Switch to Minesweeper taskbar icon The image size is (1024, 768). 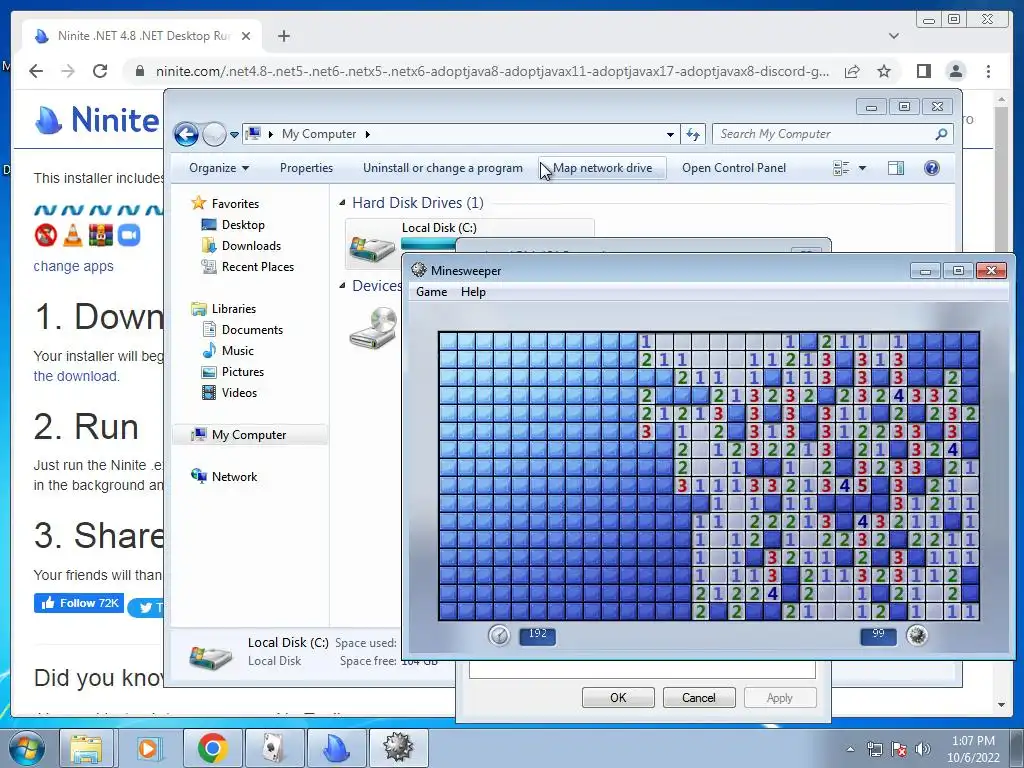tap(398, 748)
